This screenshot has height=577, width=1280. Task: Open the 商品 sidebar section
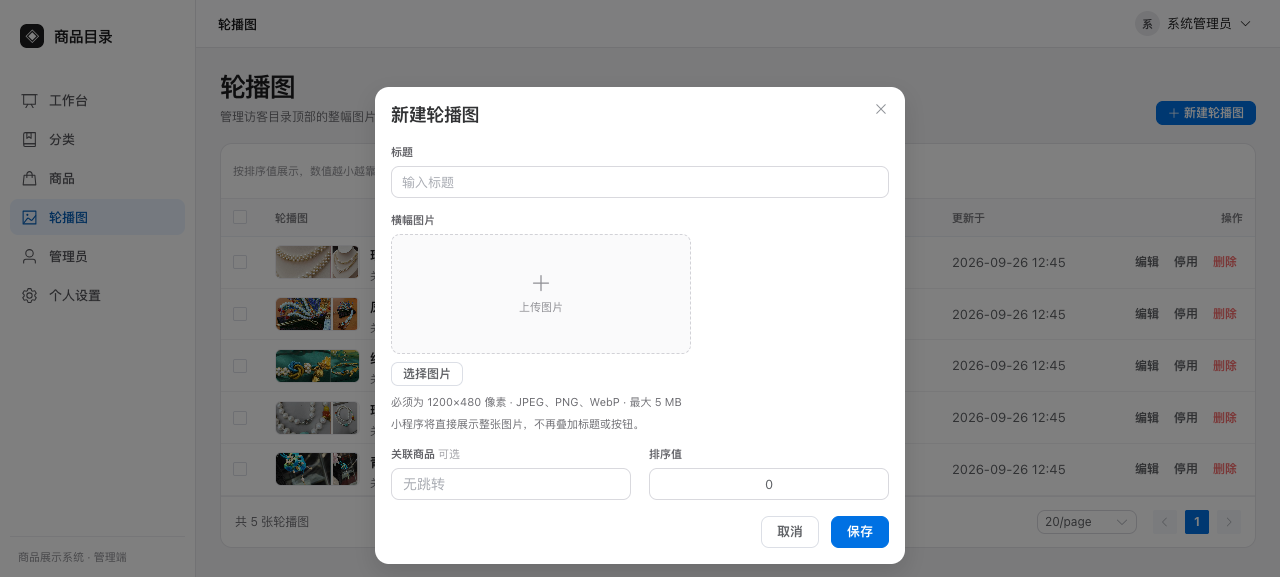(x=97, y=178)
